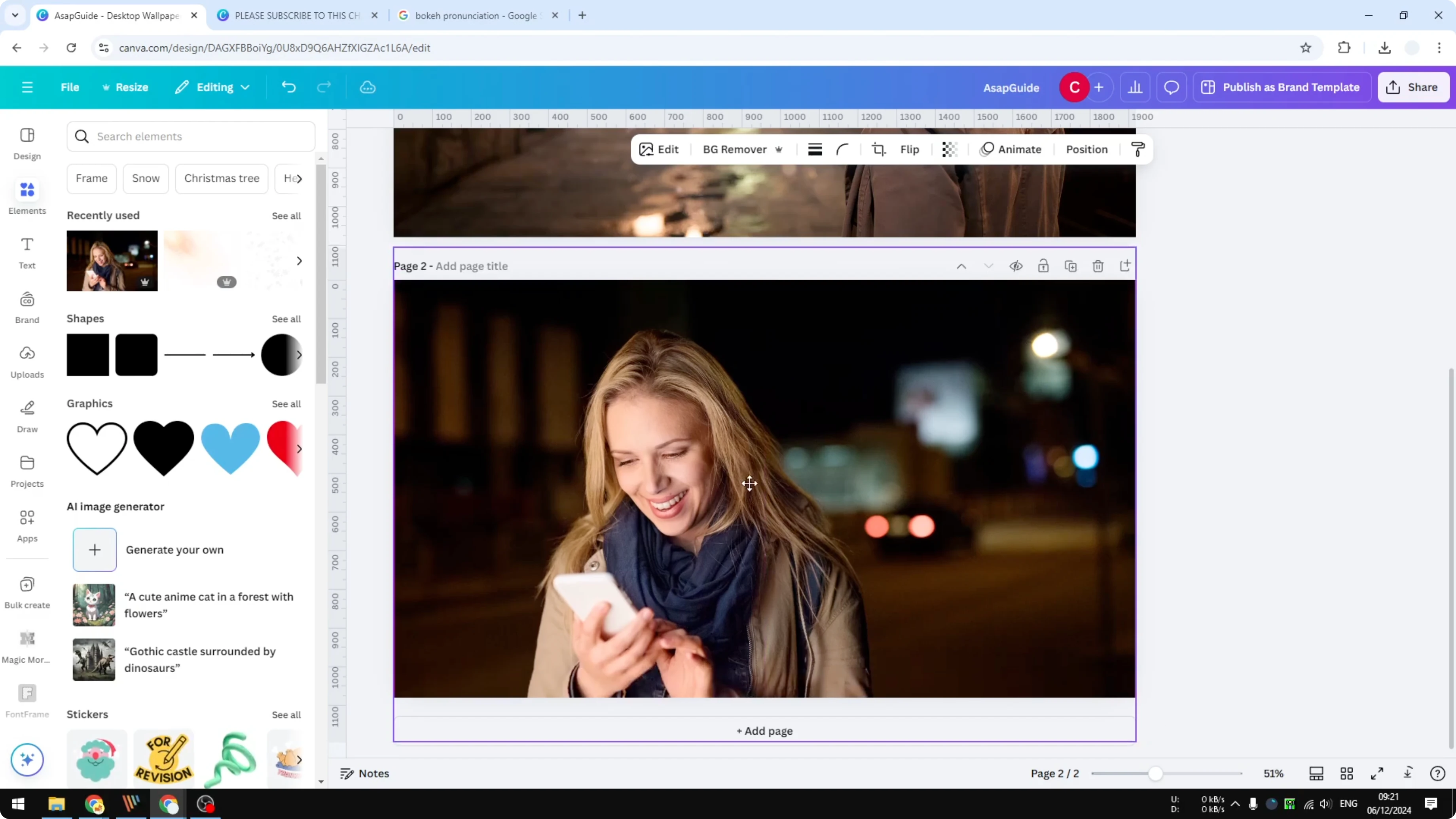This screenshot has height=819, width=1456.
Task: Toggle fullscreen presentation view
Action: [x=1377, y=773]
